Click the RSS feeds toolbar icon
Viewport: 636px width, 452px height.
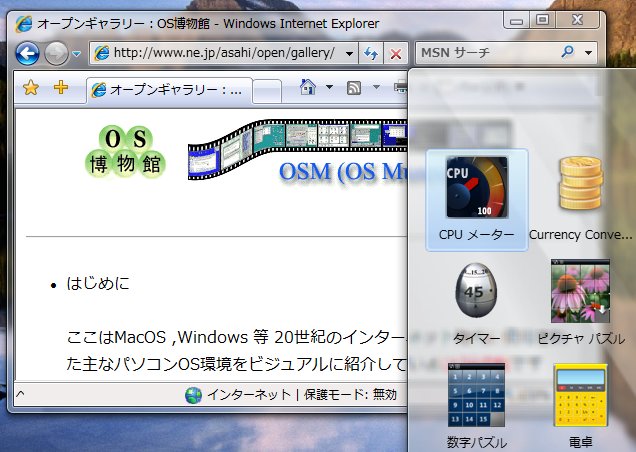tap(354, 87)
